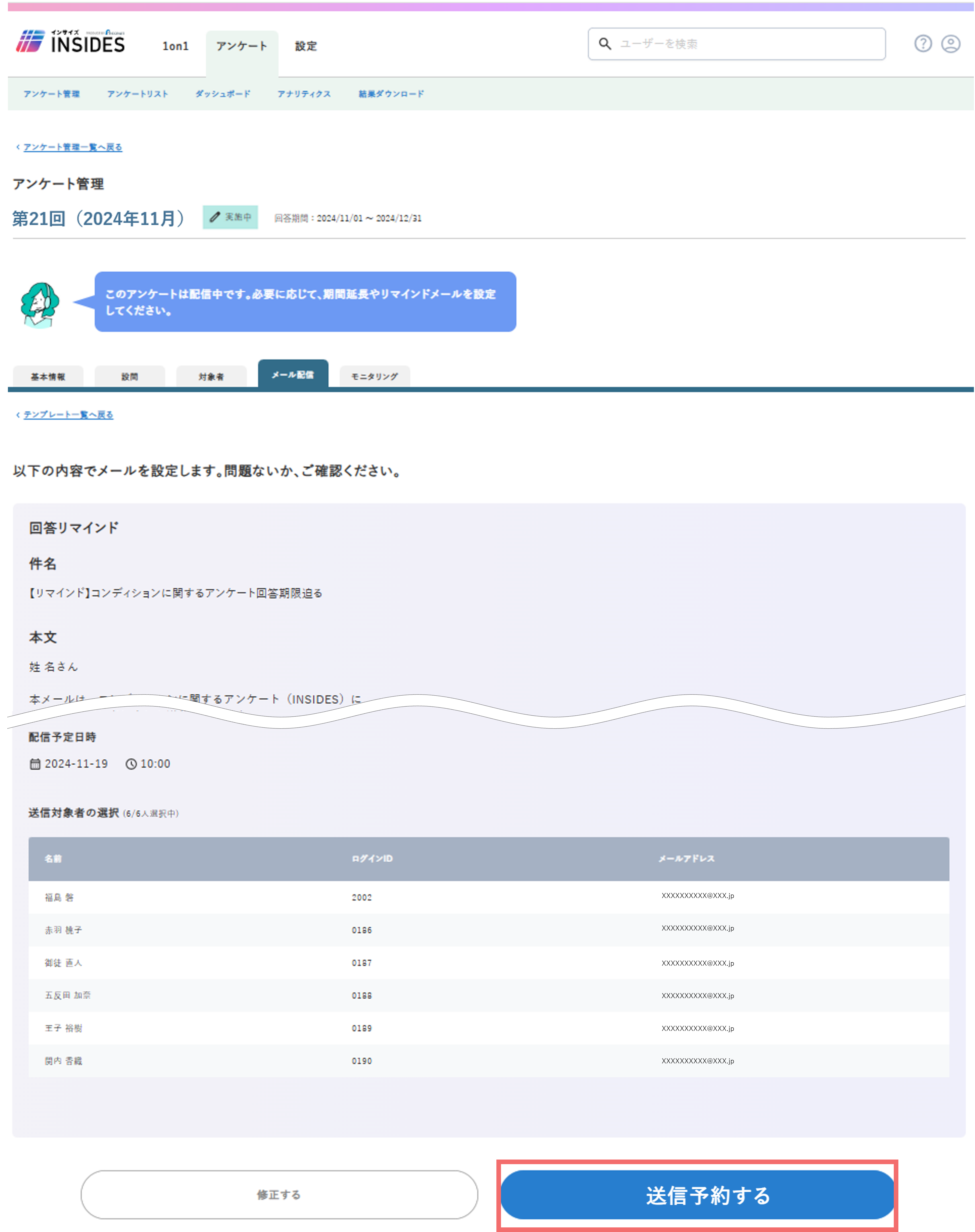This screenshot has width=975, height=1232.
Task: Click the 姓 名さん greeting line
Action: click(53, 667)
